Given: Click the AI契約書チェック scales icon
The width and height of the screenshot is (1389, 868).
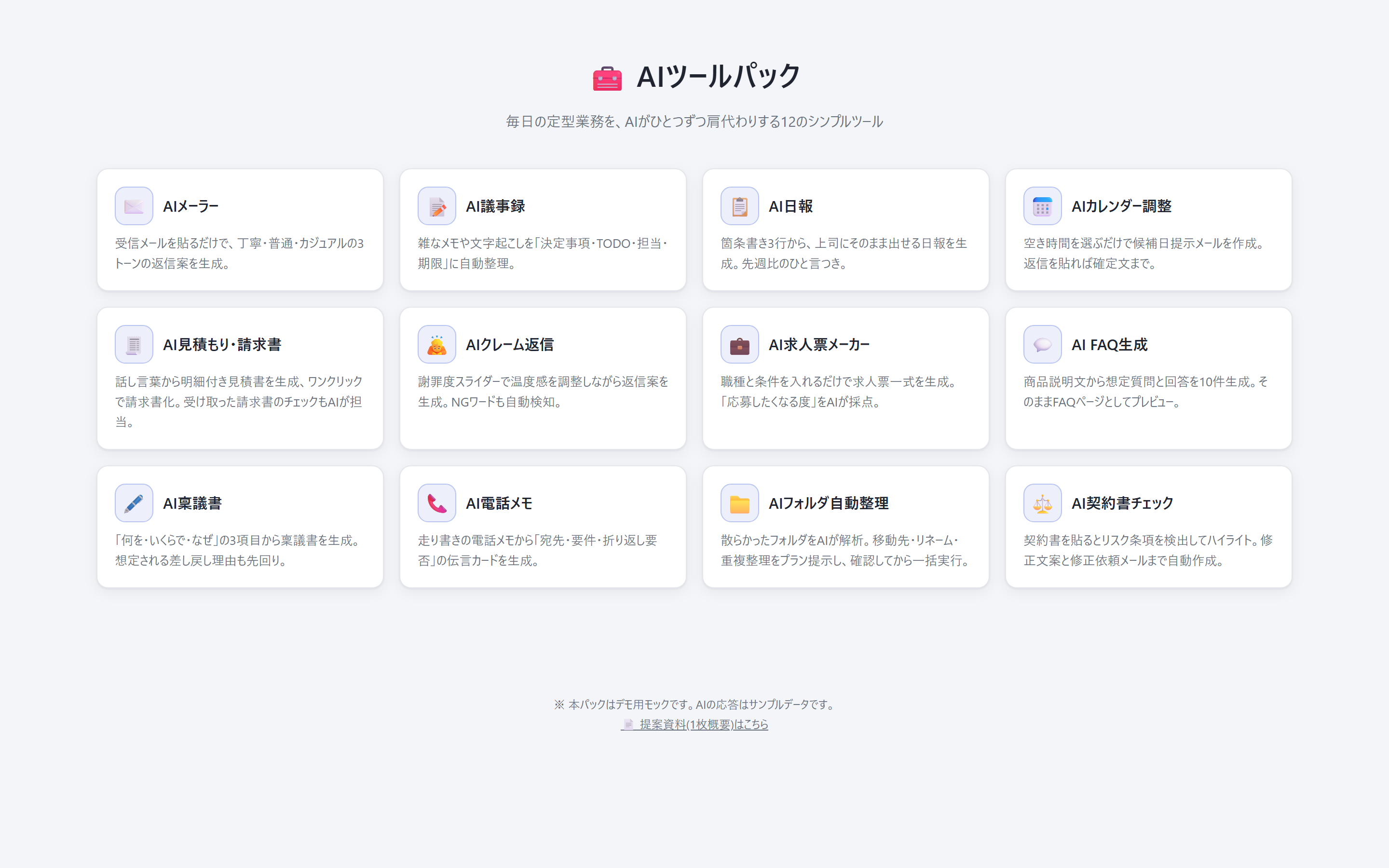Looking at the screenshot, I should click(1042, 503).
